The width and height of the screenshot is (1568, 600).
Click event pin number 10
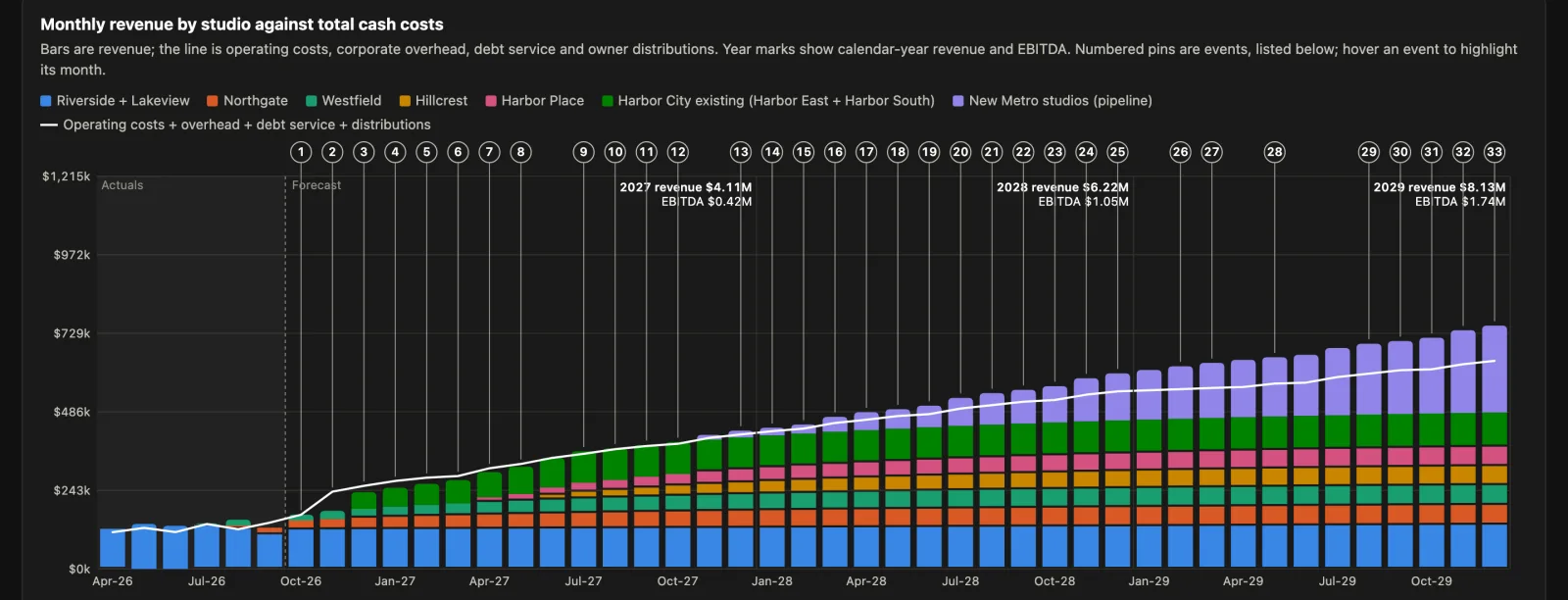click(615, 152)
